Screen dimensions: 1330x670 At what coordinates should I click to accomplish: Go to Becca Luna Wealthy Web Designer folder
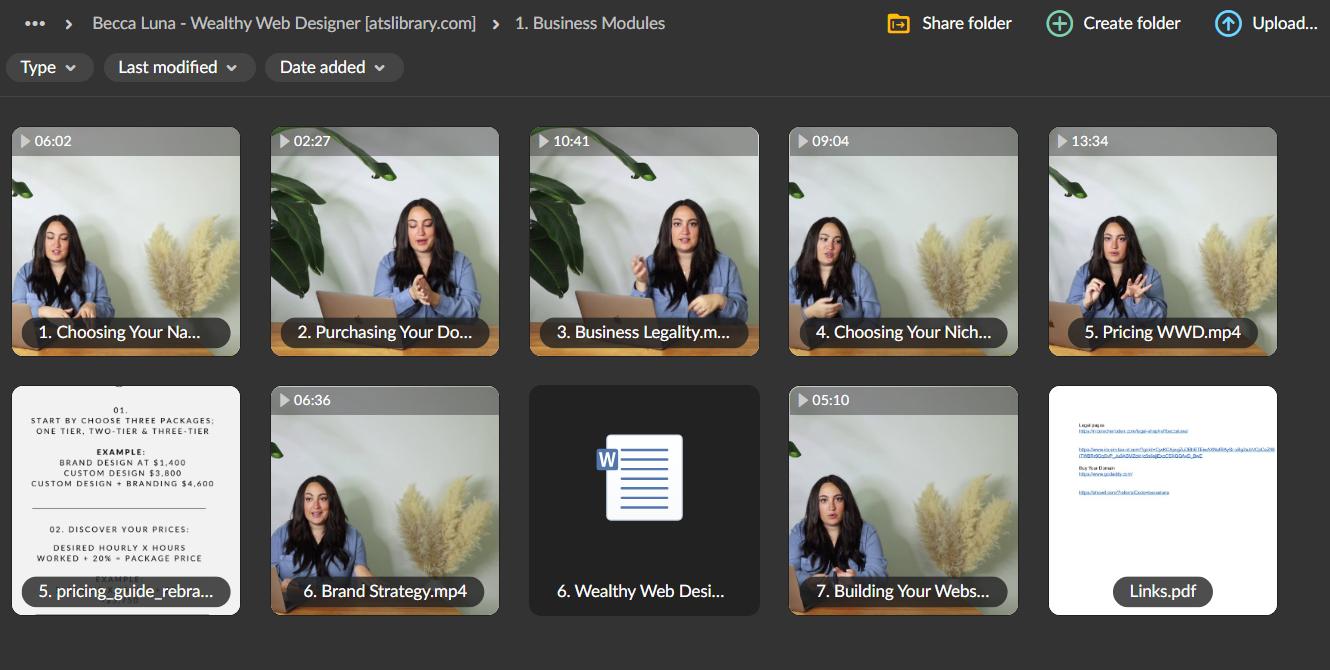click(x=284, y=23)
